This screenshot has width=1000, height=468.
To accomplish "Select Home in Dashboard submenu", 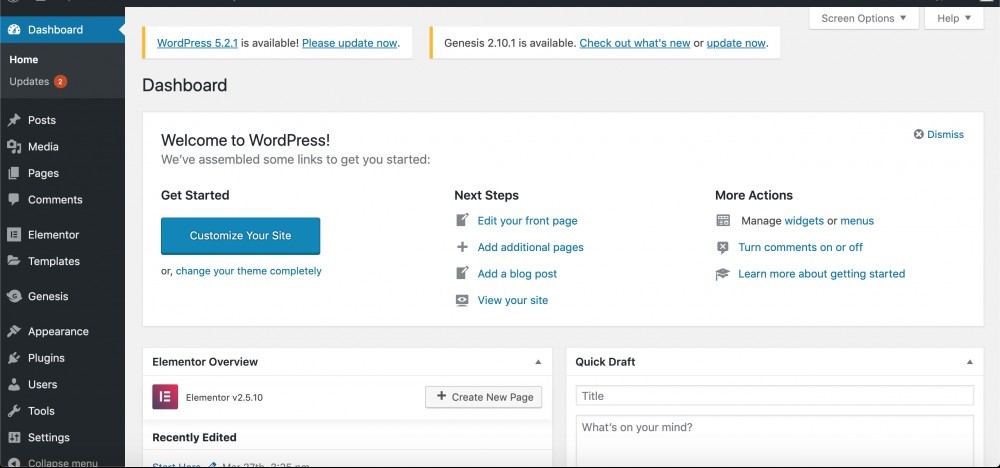I will [x=24, y=59].
